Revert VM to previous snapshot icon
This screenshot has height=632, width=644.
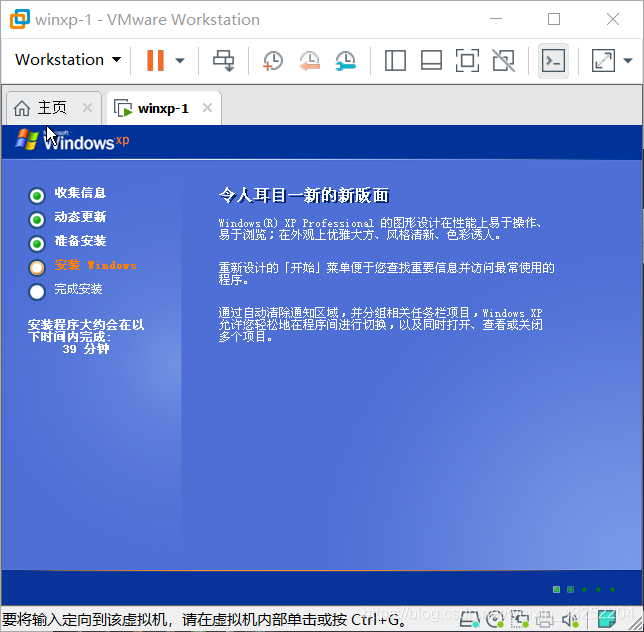pos(309,61)
